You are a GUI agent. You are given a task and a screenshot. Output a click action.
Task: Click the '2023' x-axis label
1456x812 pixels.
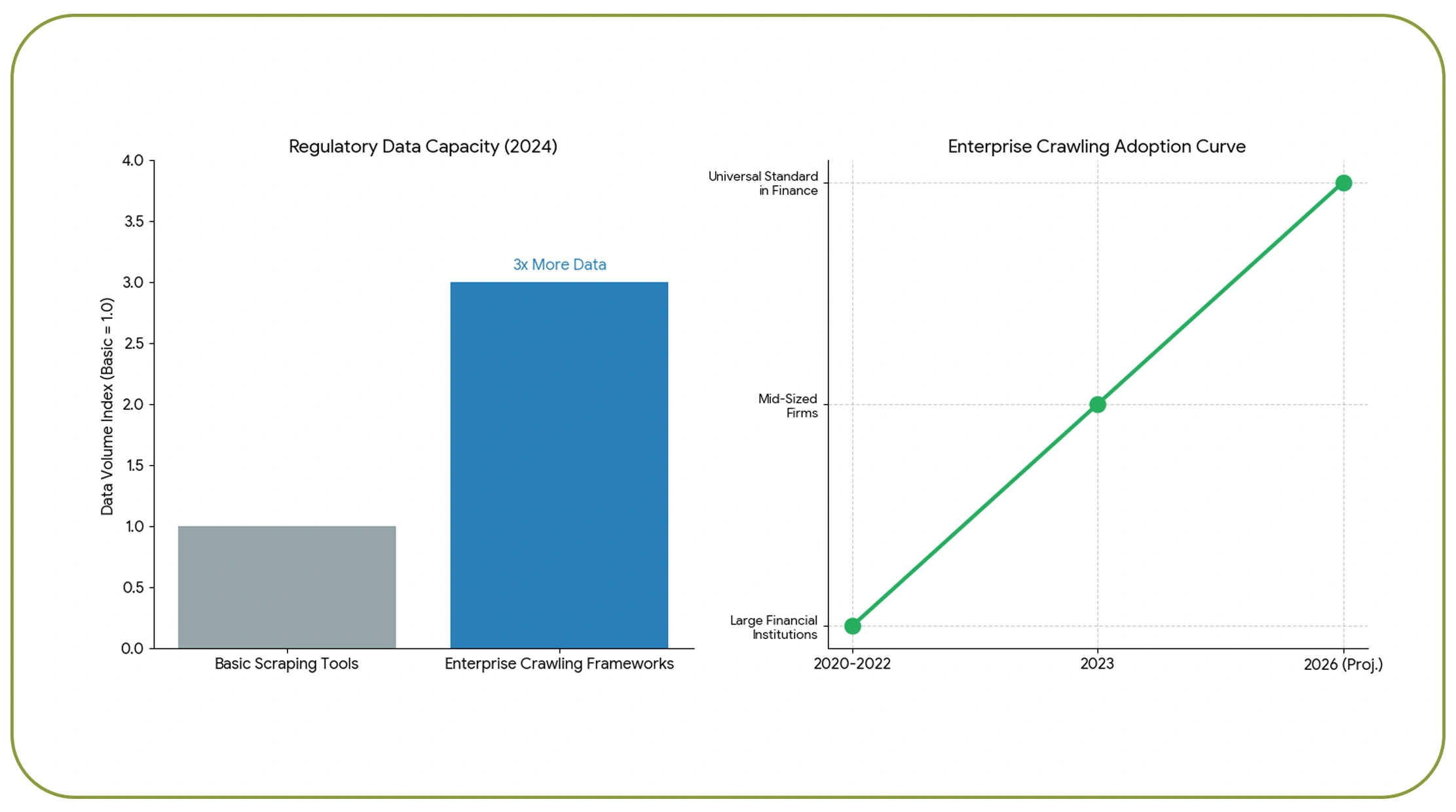tap(1097, 664)
